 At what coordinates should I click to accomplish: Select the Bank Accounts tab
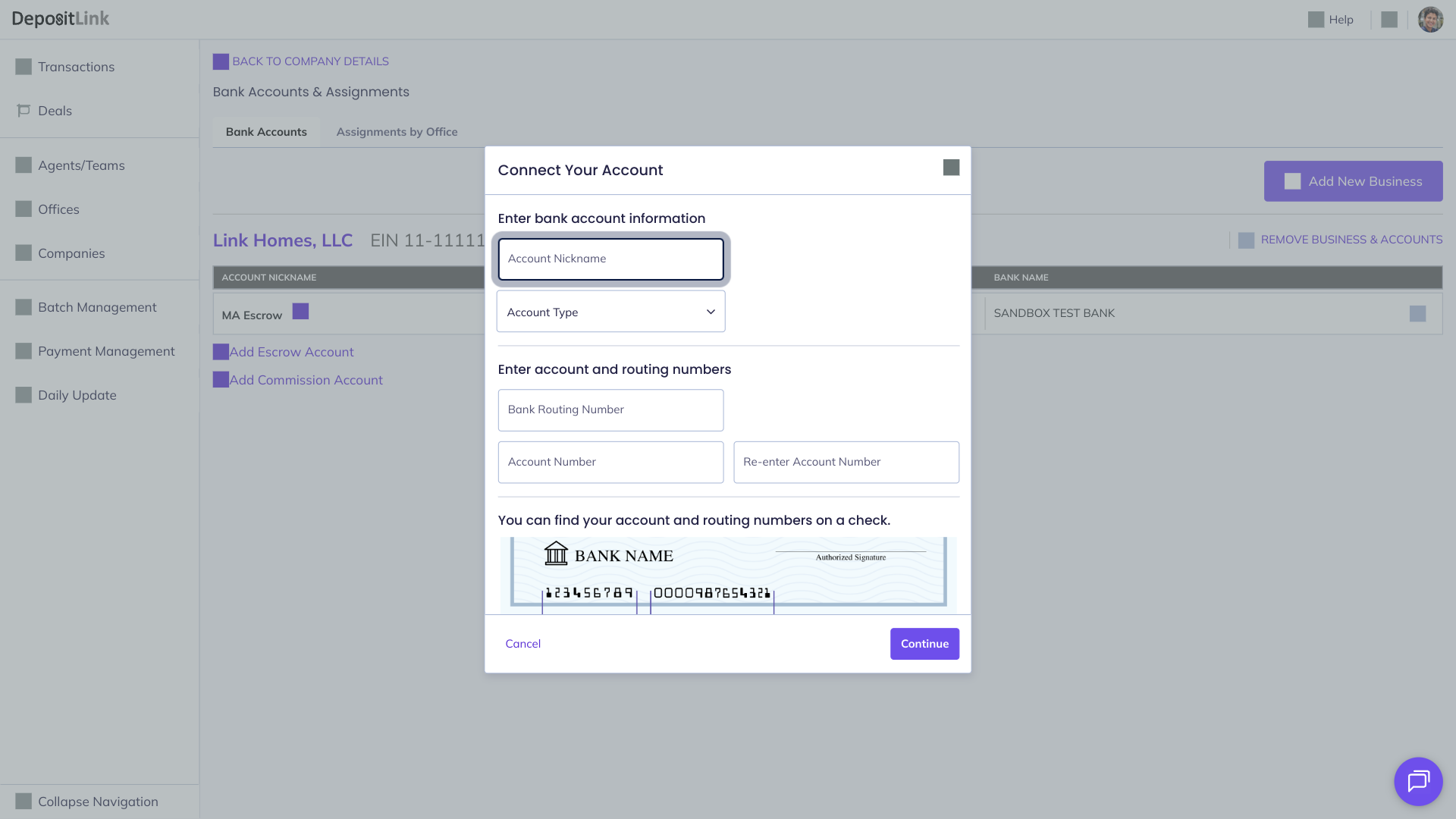coord(266,132)
